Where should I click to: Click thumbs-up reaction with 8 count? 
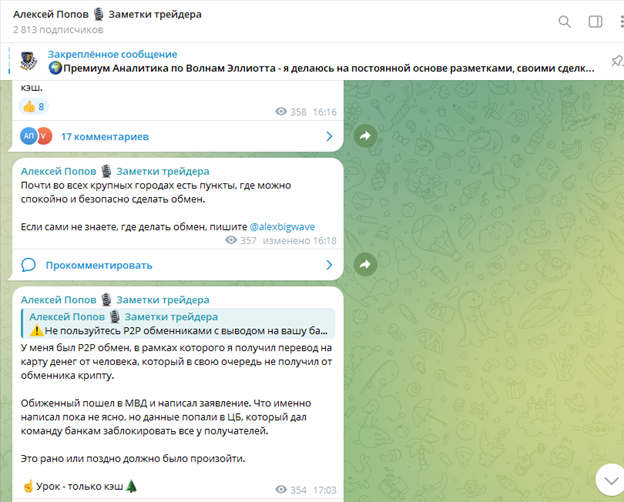(34, 107)
